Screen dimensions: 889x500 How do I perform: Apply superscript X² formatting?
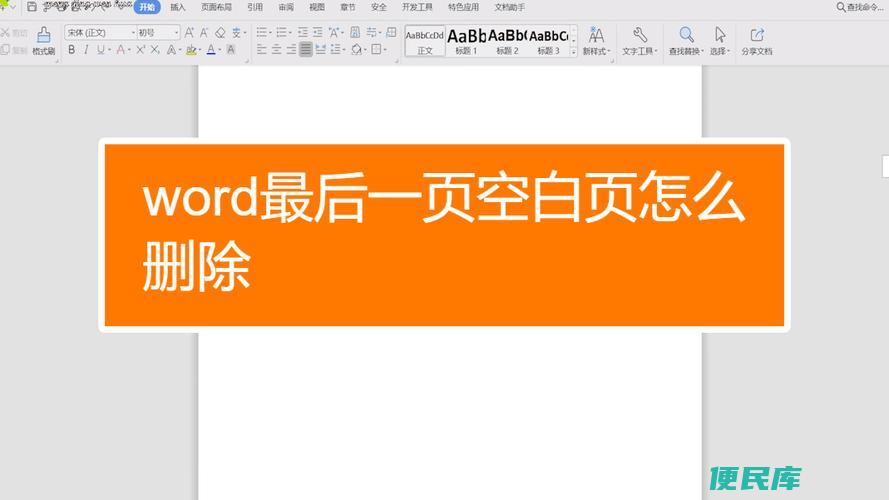point(141,50)
